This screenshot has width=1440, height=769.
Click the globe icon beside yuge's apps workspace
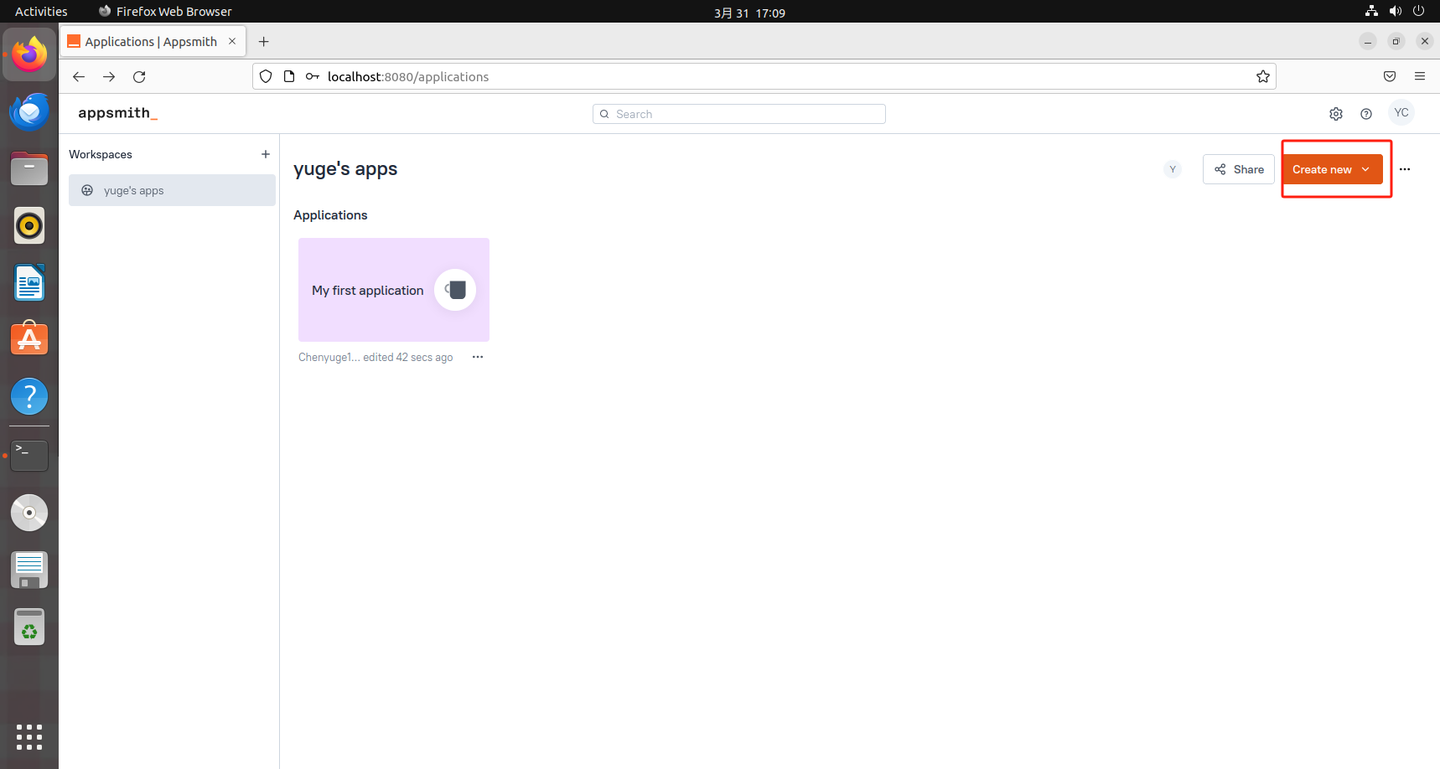[87, 190]
